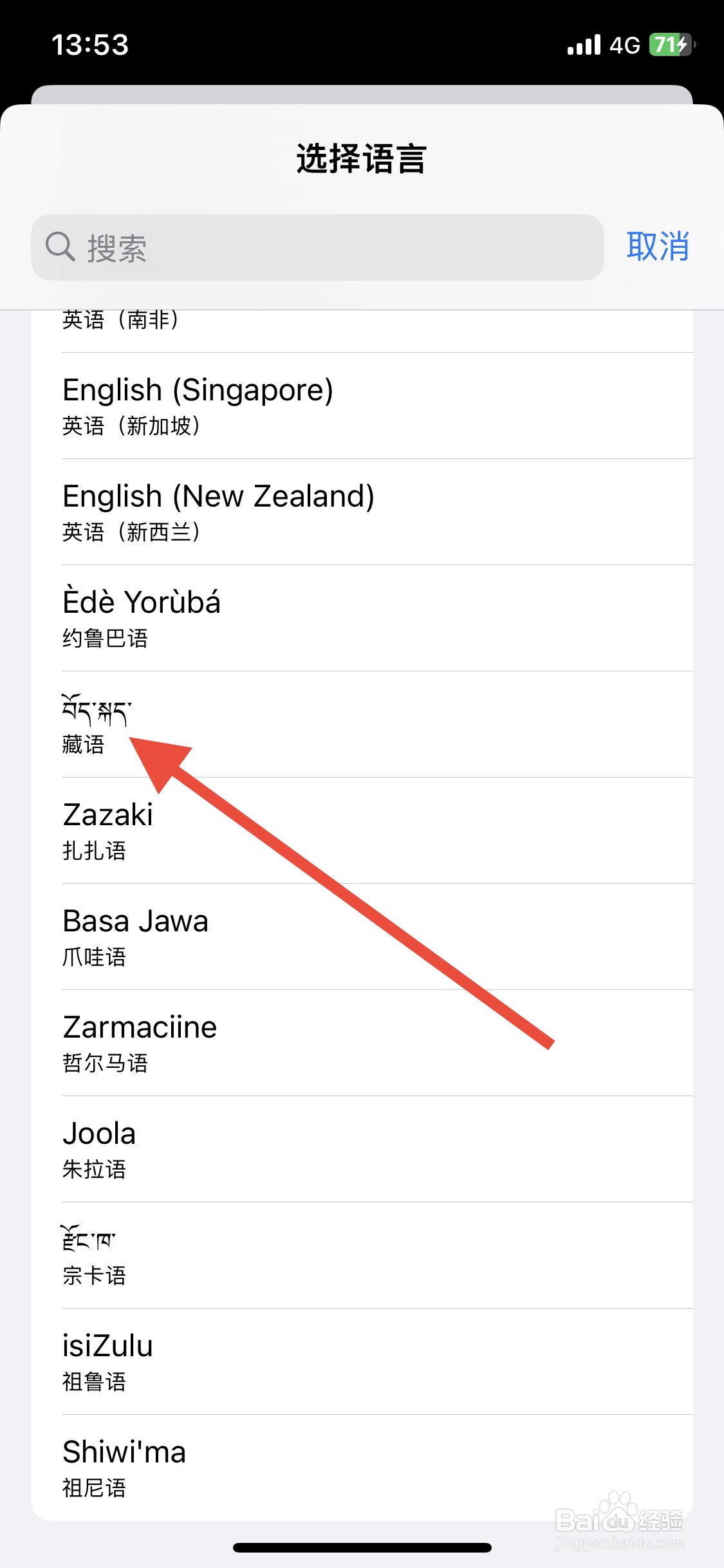Choose Basa Jawa (爪哇语) language
The width and height of the screenshot is (724, 1568).
coord(360,937)
